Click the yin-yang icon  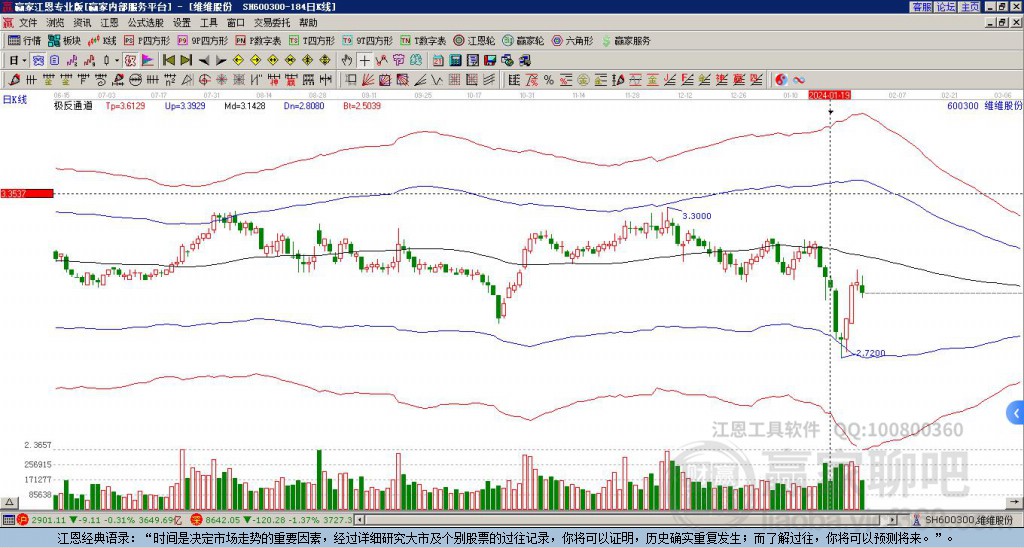coord(781,80)
